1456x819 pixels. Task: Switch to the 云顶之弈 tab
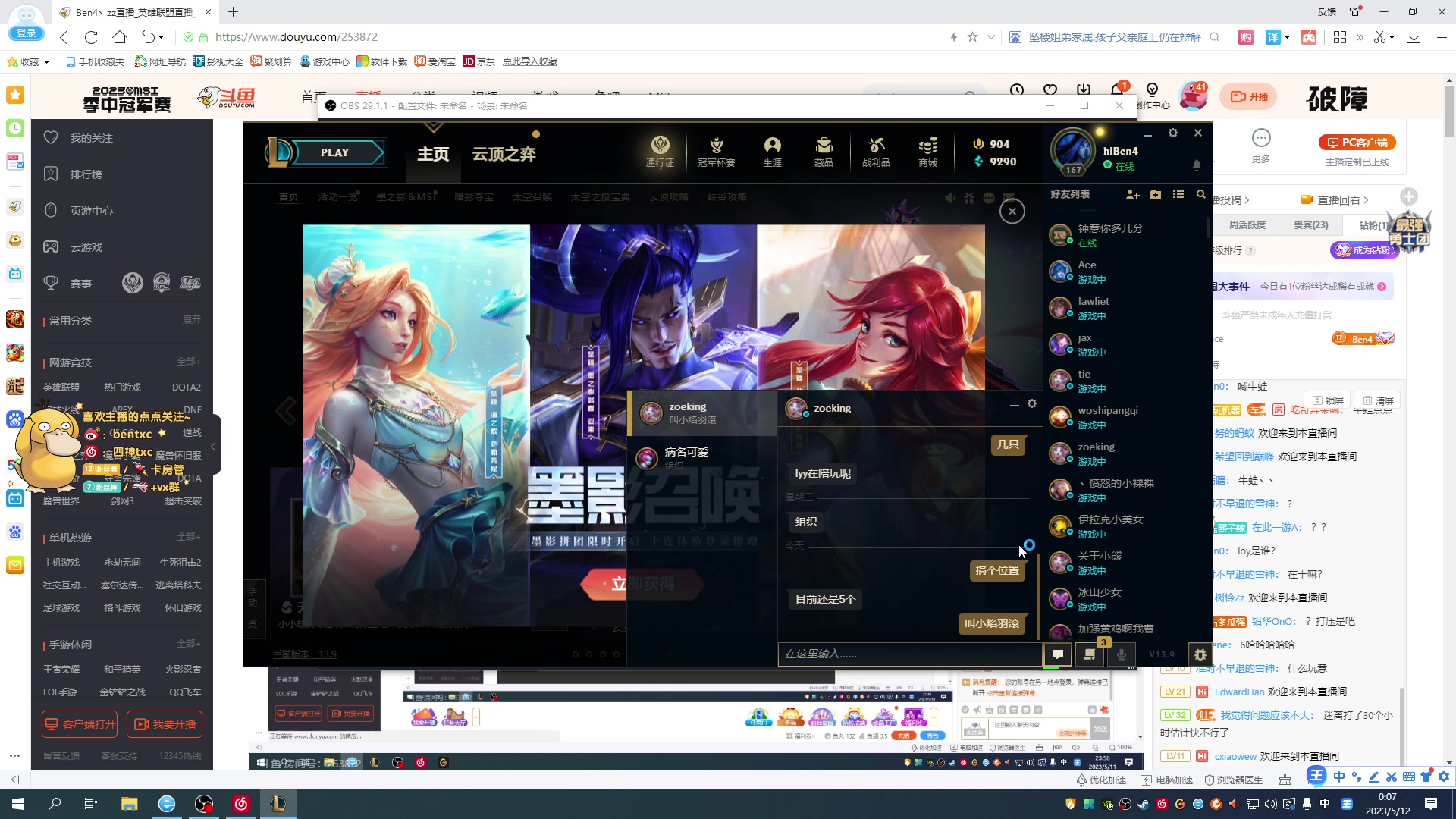pyautogui.click(x=504, y=154)
